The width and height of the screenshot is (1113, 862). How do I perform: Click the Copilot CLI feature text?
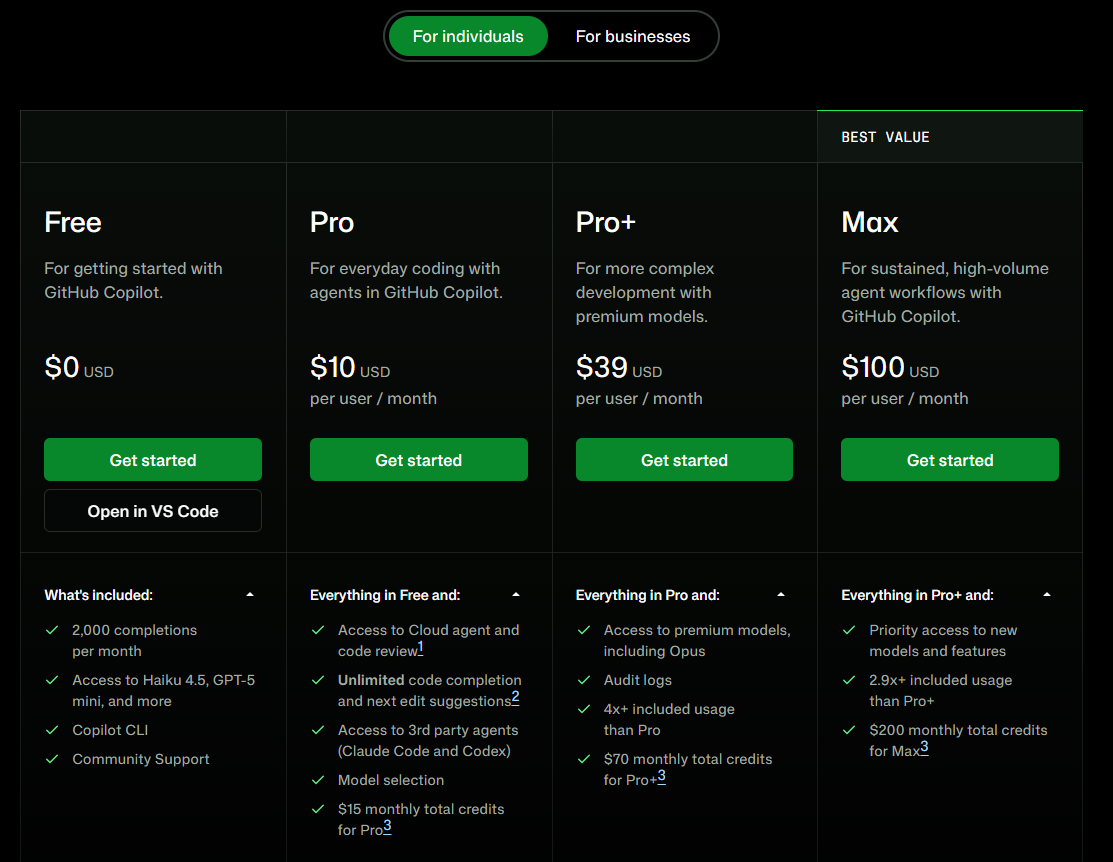110,730
